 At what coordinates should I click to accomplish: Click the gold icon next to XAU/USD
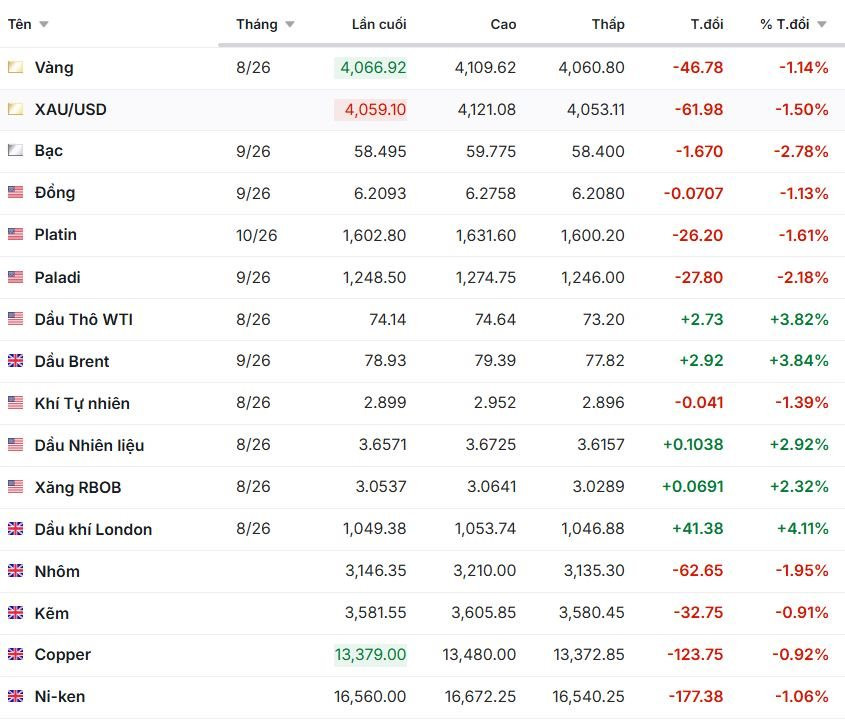(x=16, y=109)
